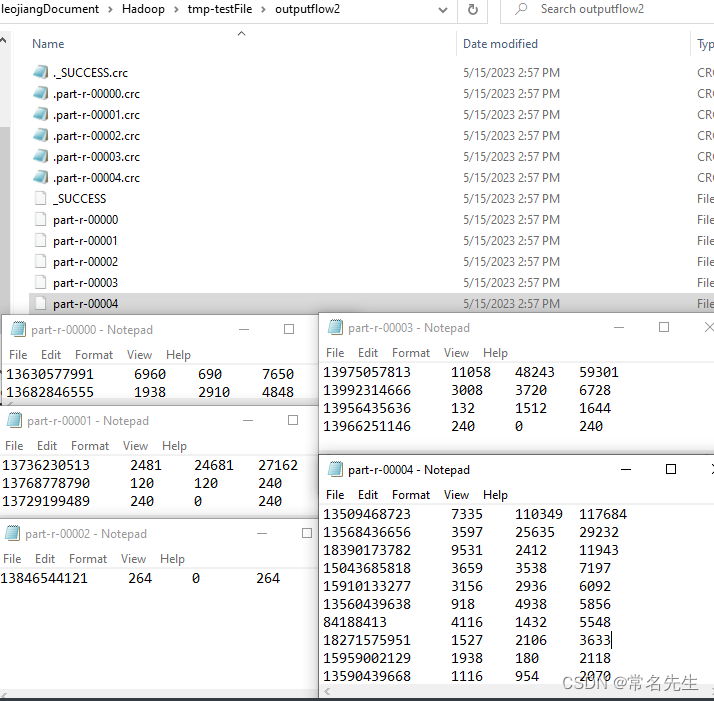Expand chevron after tmp-testFile in breadcrumb
714x701 pixels.
263,10
